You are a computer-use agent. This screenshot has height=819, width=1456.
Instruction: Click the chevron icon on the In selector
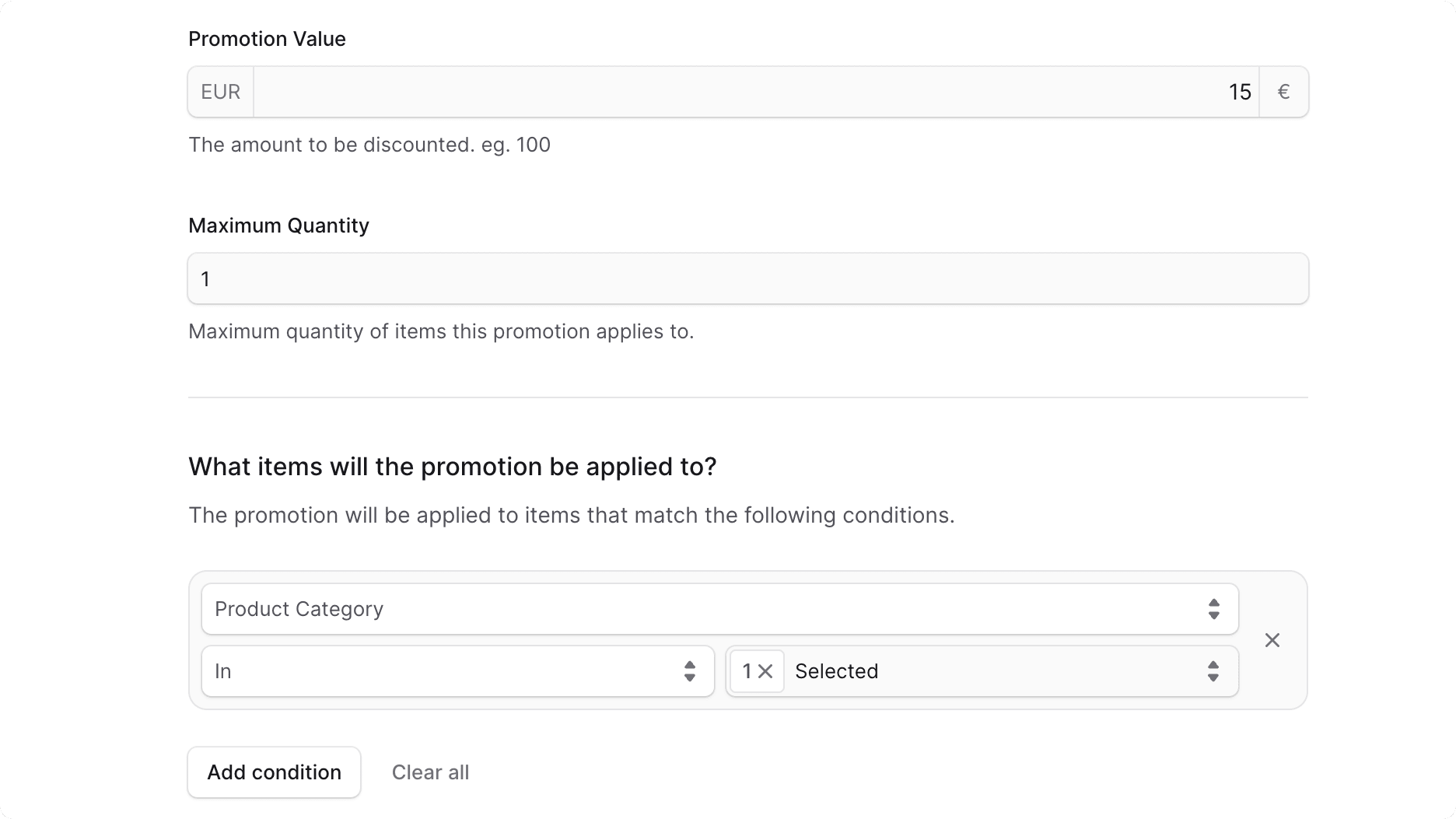pyautogui.click(x=689, y=670)
